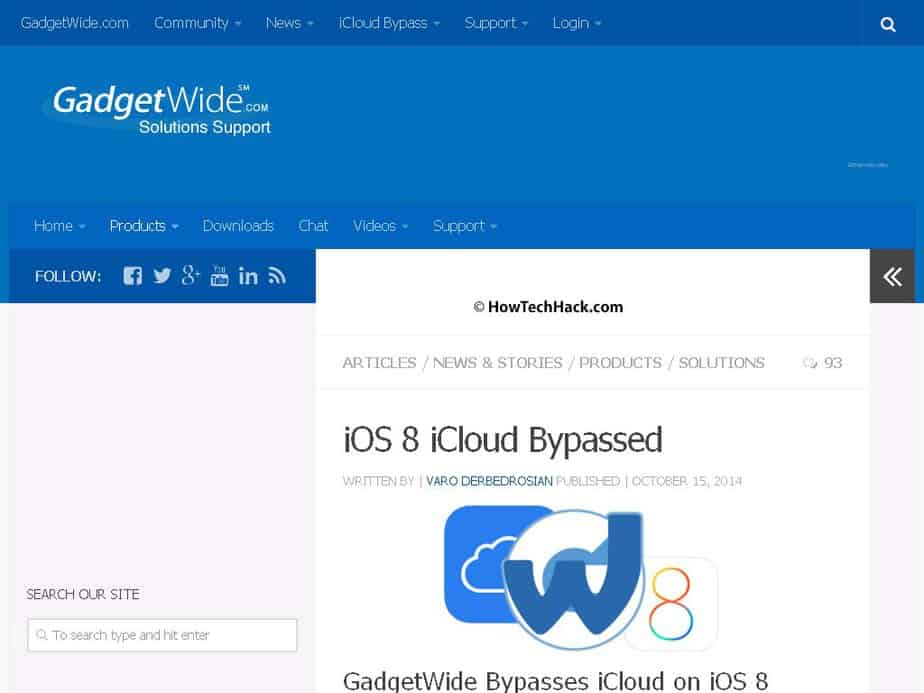Open the search magnifier icon in top bar
The width and height of the screenshot is (924, 693).
point(887,24)
